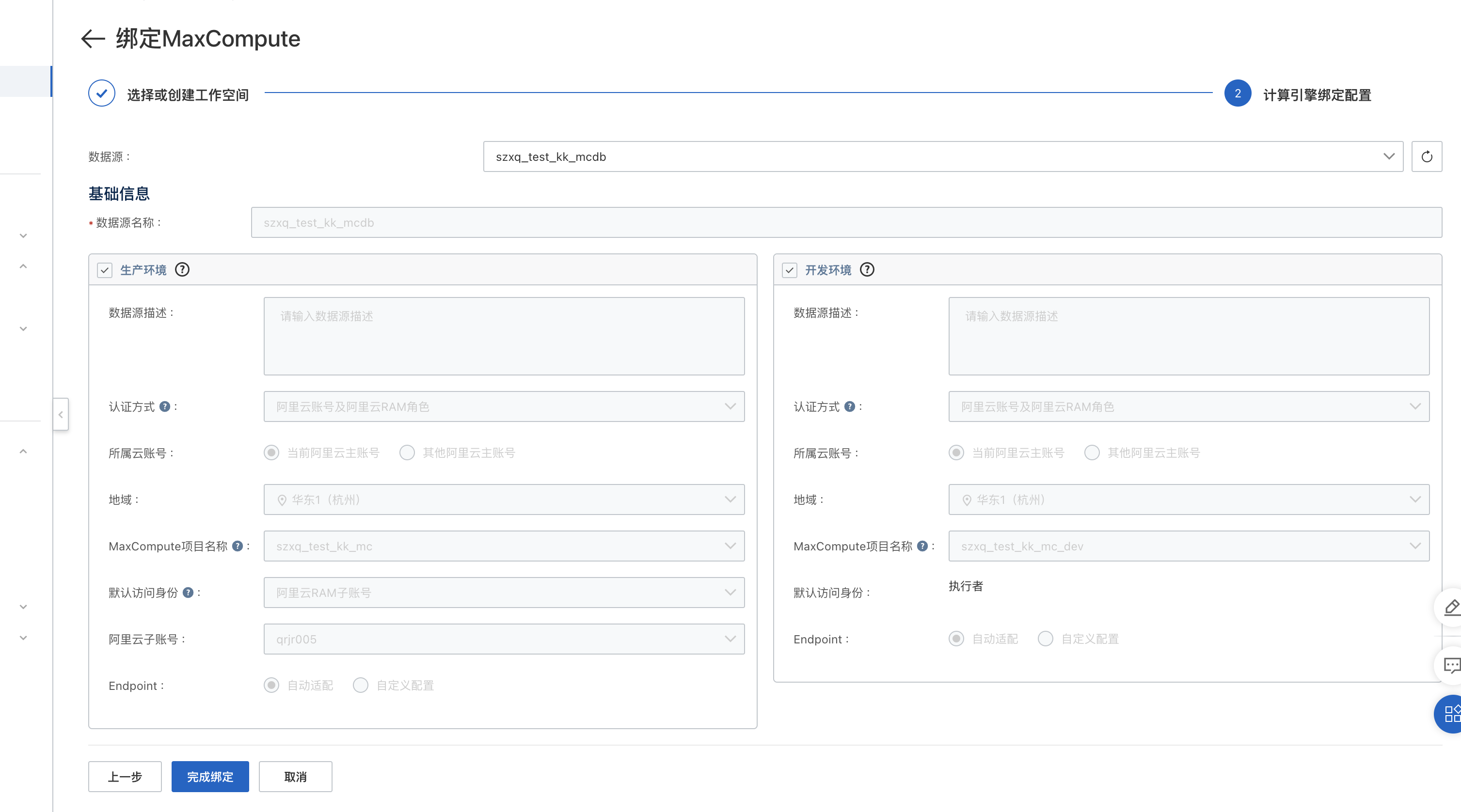
Task: Click the completed step check icon for 选择或创建工作空间
Action: tap(101, 94)
